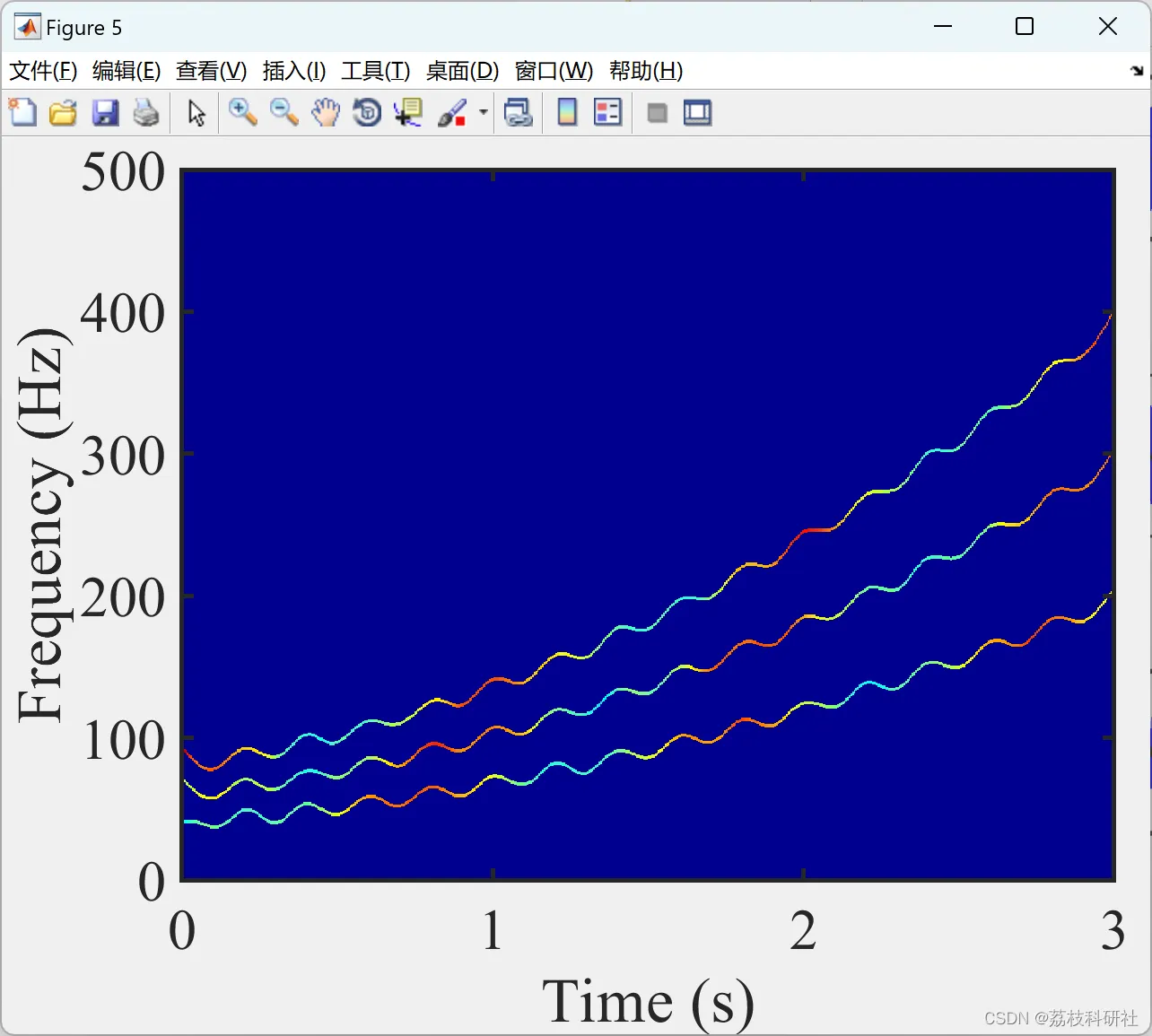The image size is (1152, 1036).
Task: Click the Frequency (Hz) y-axis label
Action: (41, 525)
